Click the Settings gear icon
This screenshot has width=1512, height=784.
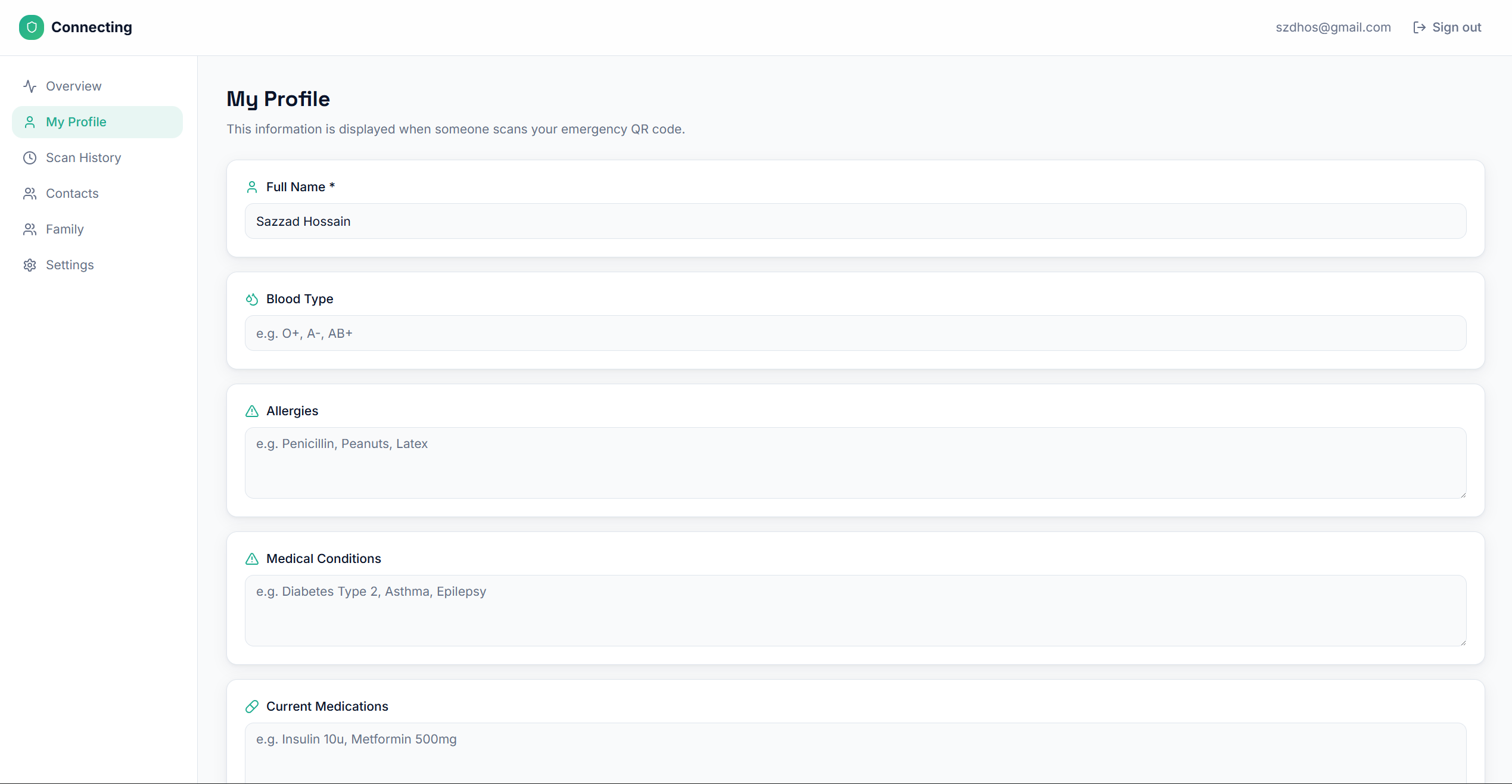pyautogui.click(x=30, y=265)
